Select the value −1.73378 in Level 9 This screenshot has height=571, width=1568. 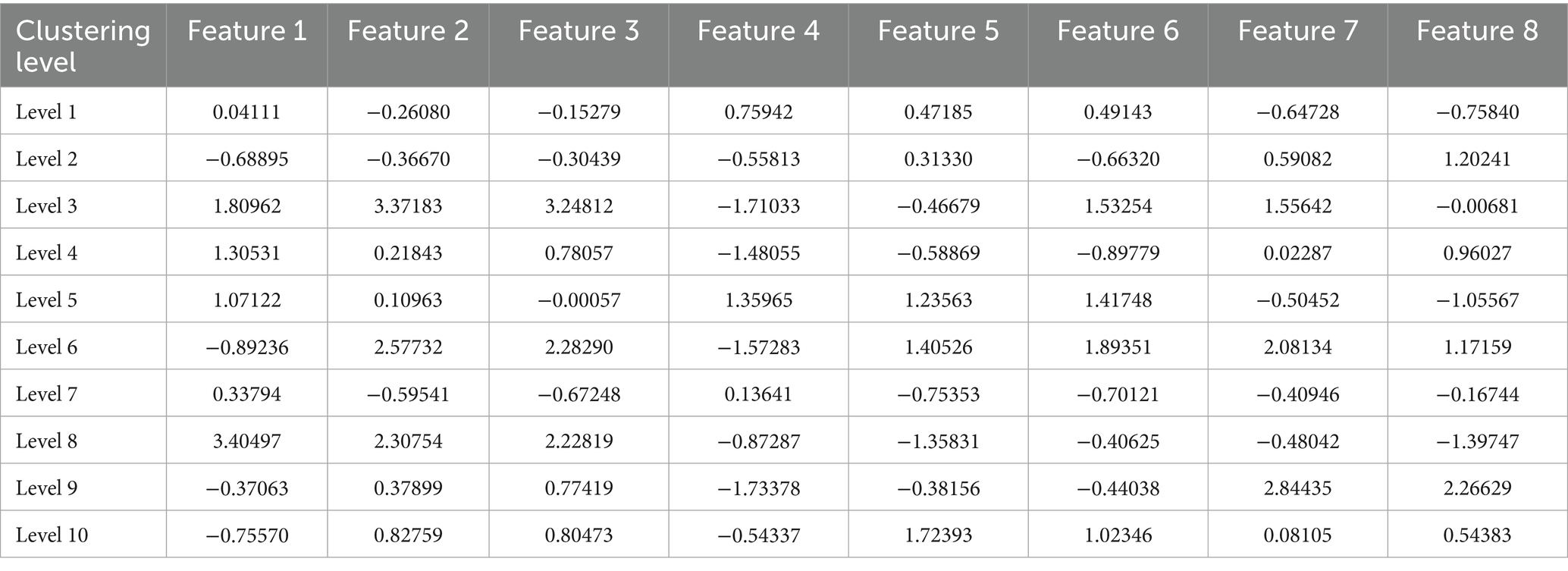[759, 488]
